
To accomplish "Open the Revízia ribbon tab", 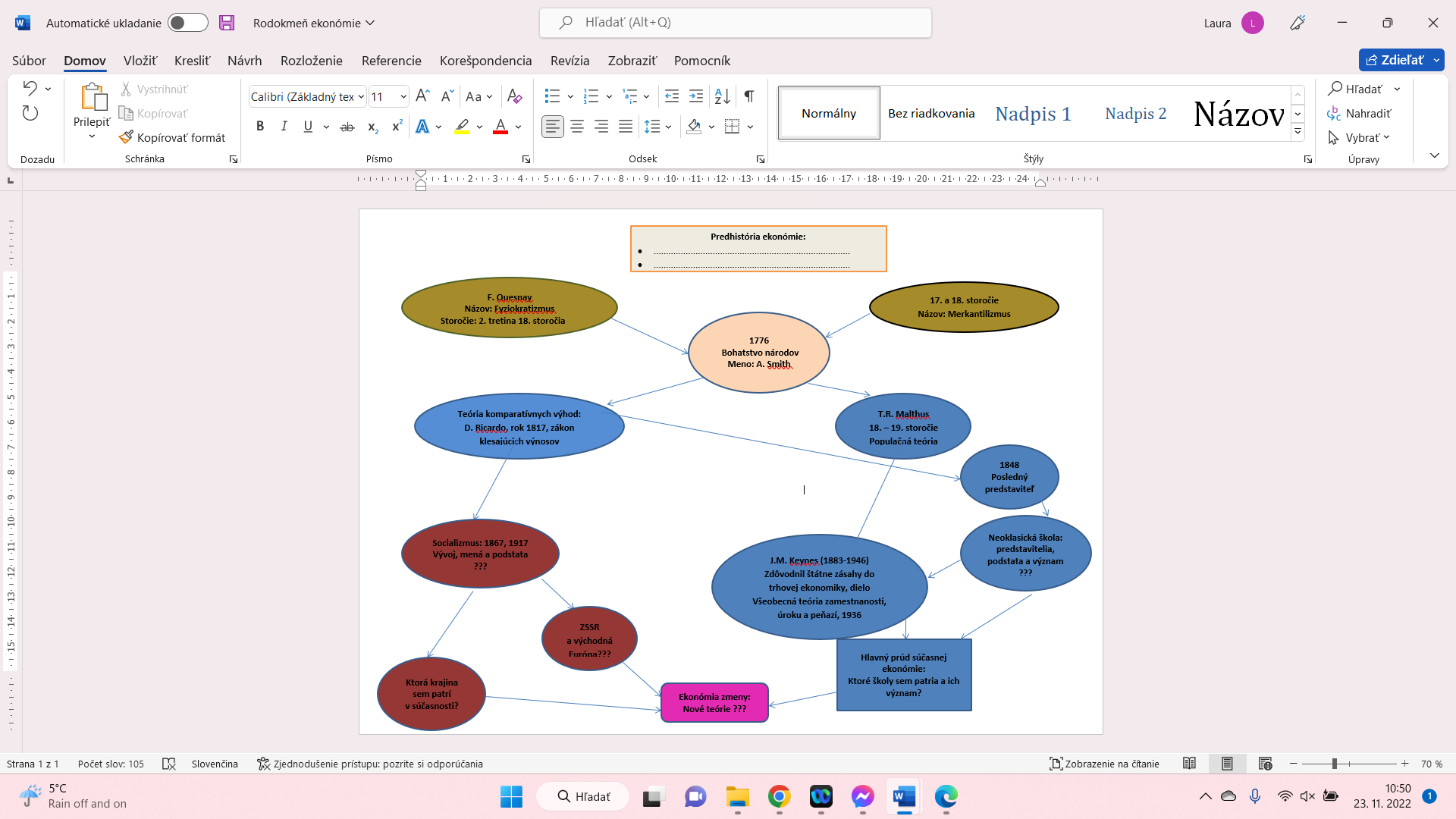I will pos(570,61).
